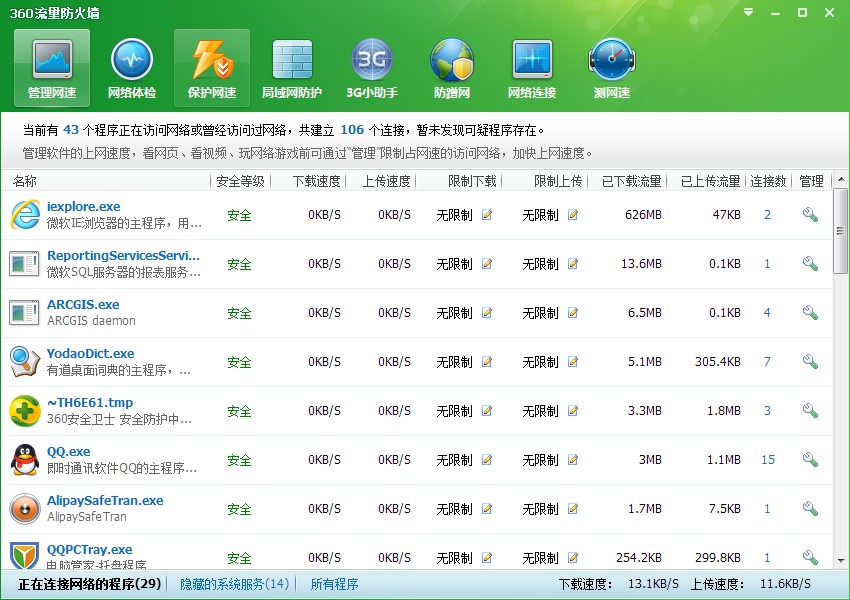This screenshot has height=600, width=850.
Task: Edit download limit for QQ.exe
Action: pos(487,460)
